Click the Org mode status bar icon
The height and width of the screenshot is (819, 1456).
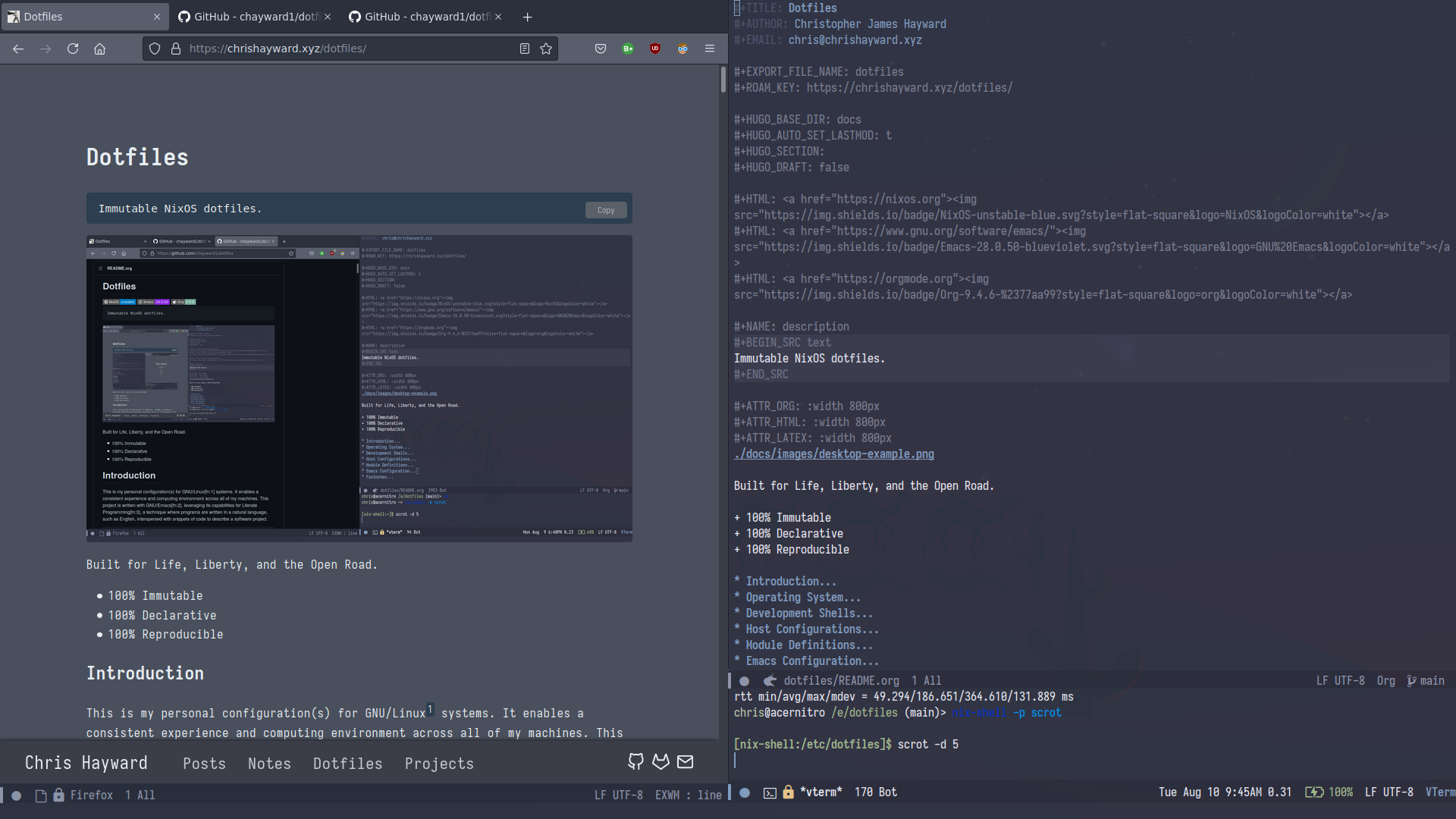[1386, 680]
